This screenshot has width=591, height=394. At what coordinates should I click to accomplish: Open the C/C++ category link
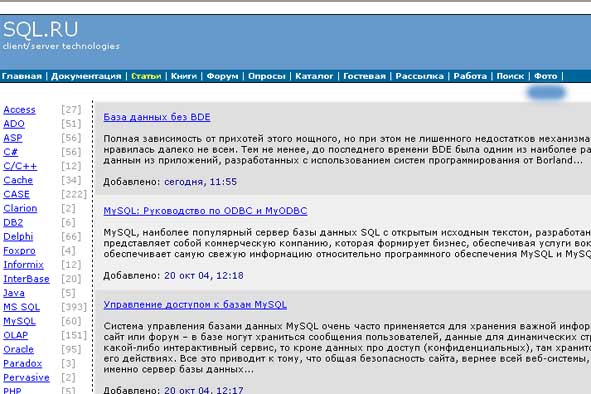20,166
